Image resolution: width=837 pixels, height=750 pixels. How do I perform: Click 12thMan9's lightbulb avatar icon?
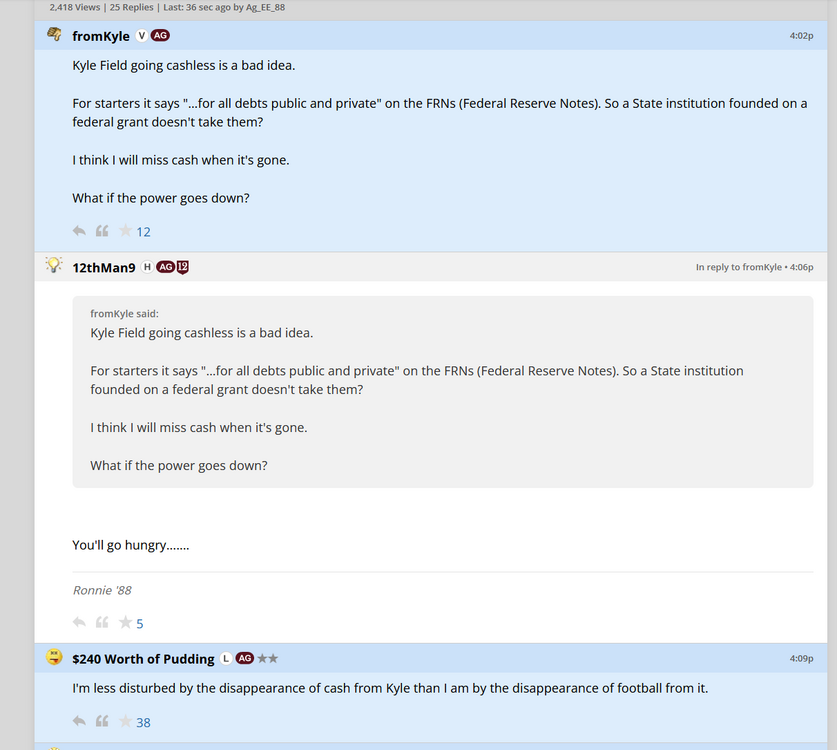[x=54, y=266]
